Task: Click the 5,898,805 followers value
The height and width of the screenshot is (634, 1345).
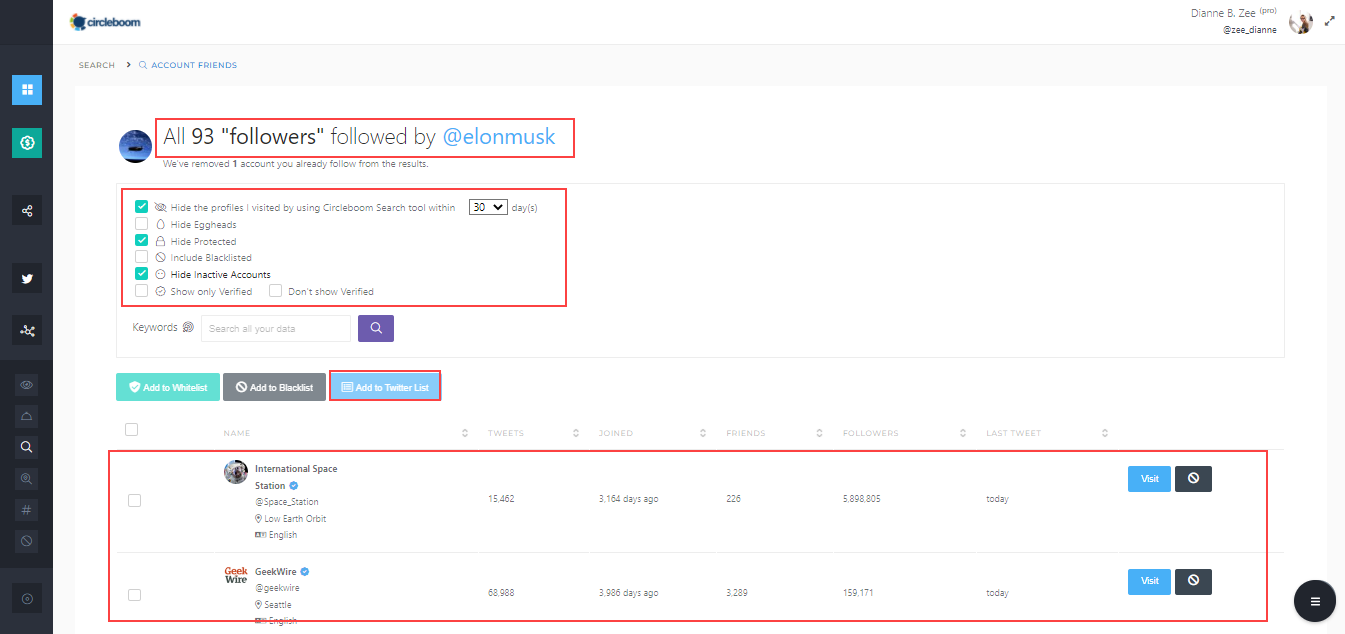Action: click(x=862, y=498)
